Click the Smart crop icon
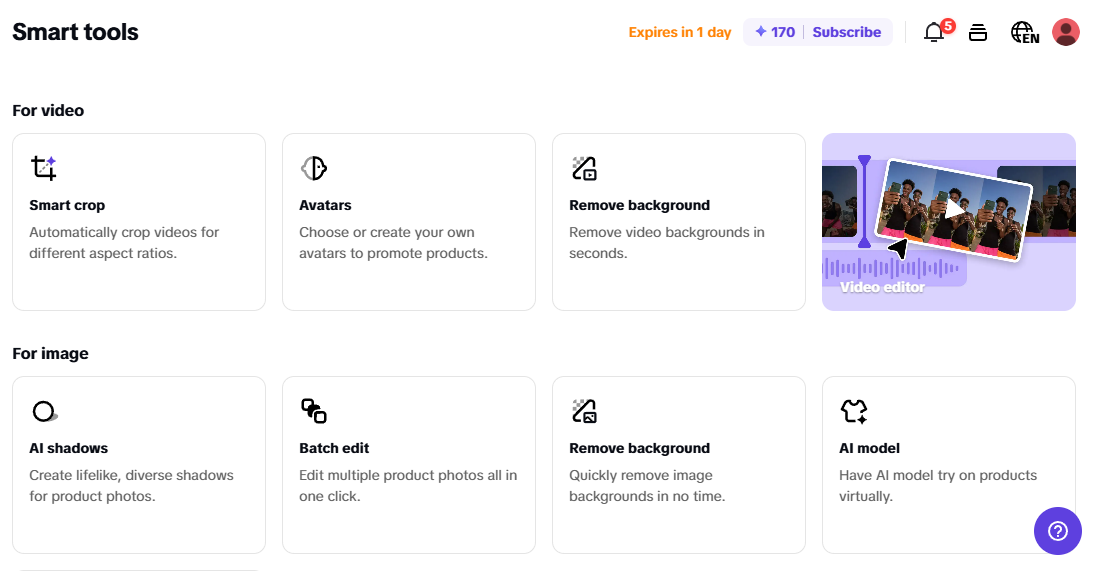This screenshot has width=1096, height=571. (43, 168)
